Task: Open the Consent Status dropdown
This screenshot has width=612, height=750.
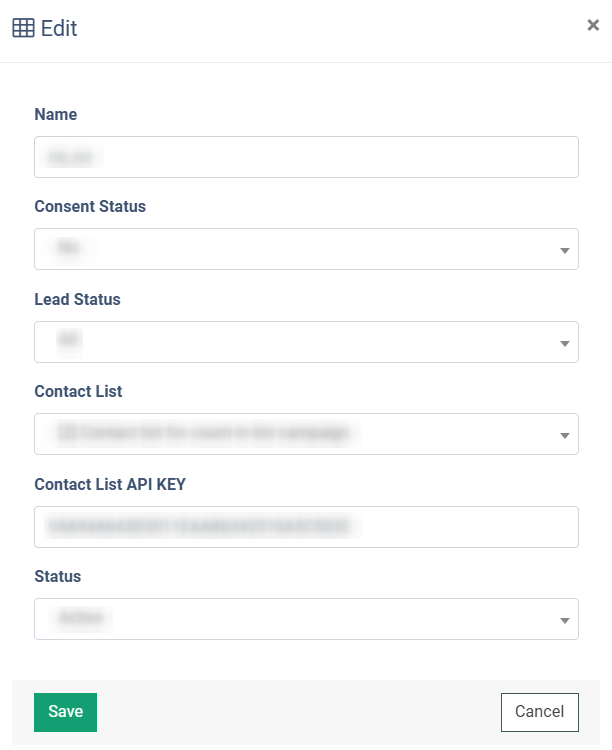Action: (296, 249)
